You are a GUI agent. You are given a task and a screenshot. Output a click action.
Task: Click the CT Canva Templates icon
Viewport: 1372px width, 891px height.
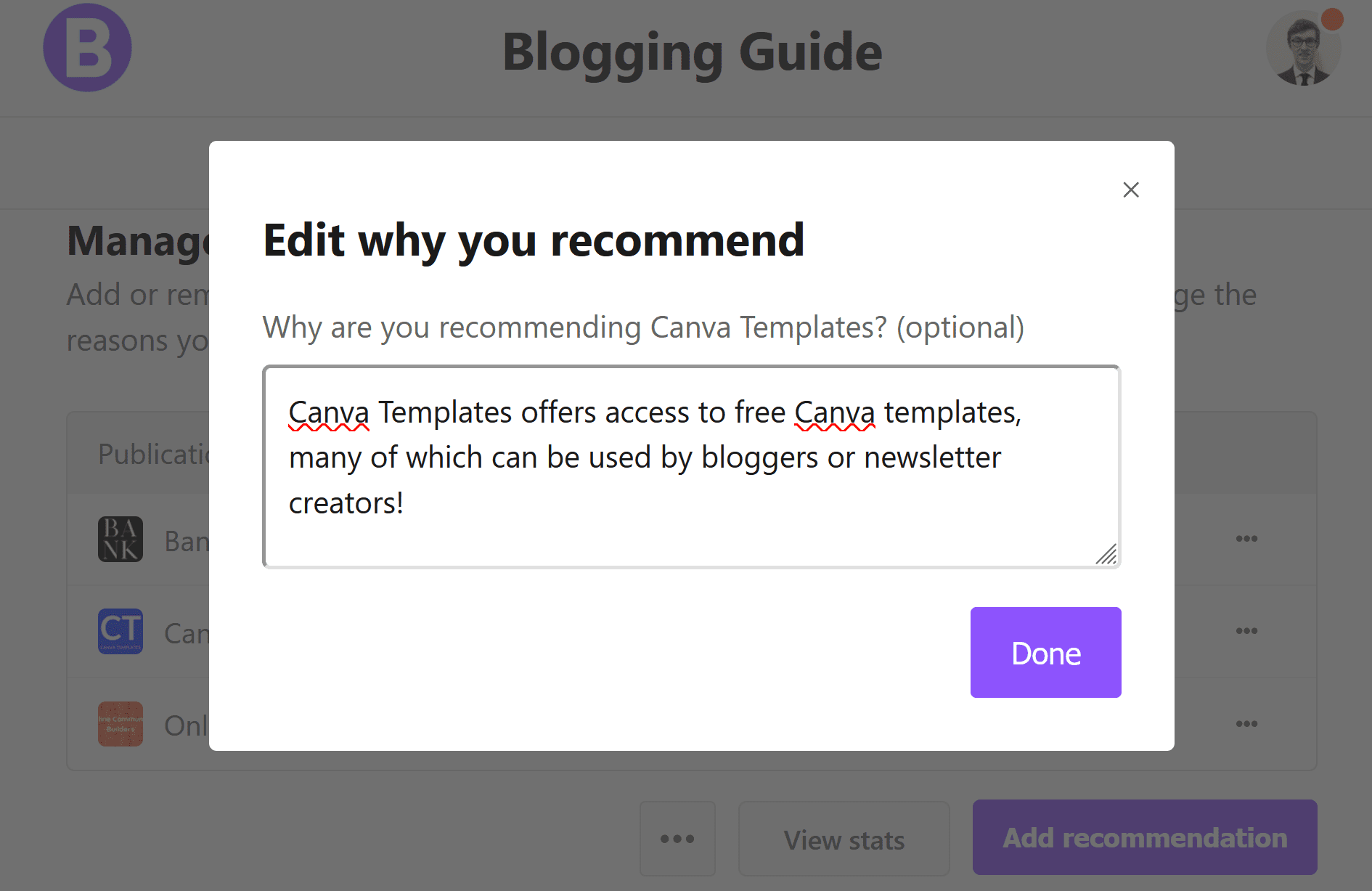[121, 631]
